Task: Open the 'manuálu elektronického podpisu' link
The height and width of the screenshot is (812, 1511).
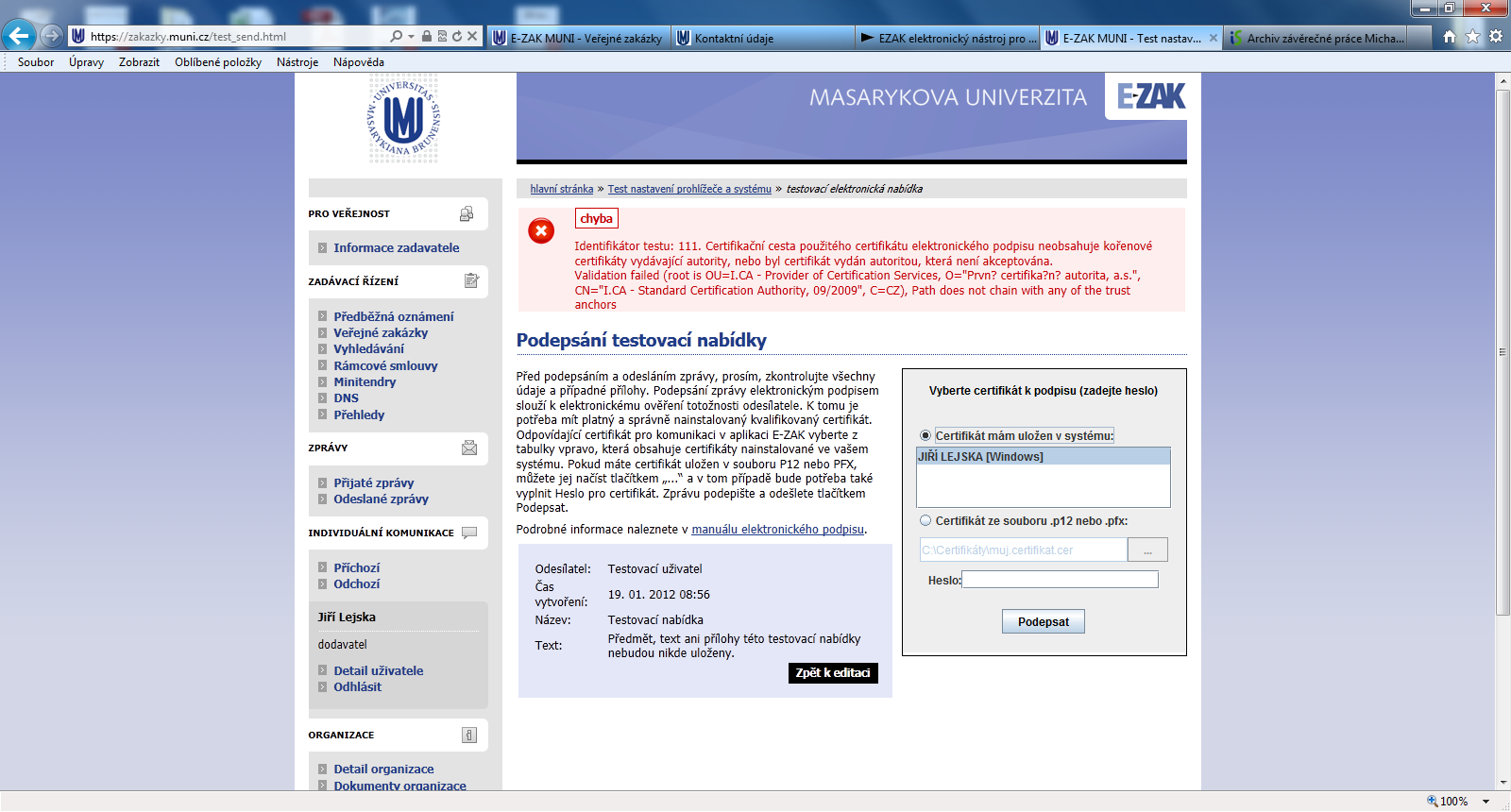Action: tap(777, 530)
